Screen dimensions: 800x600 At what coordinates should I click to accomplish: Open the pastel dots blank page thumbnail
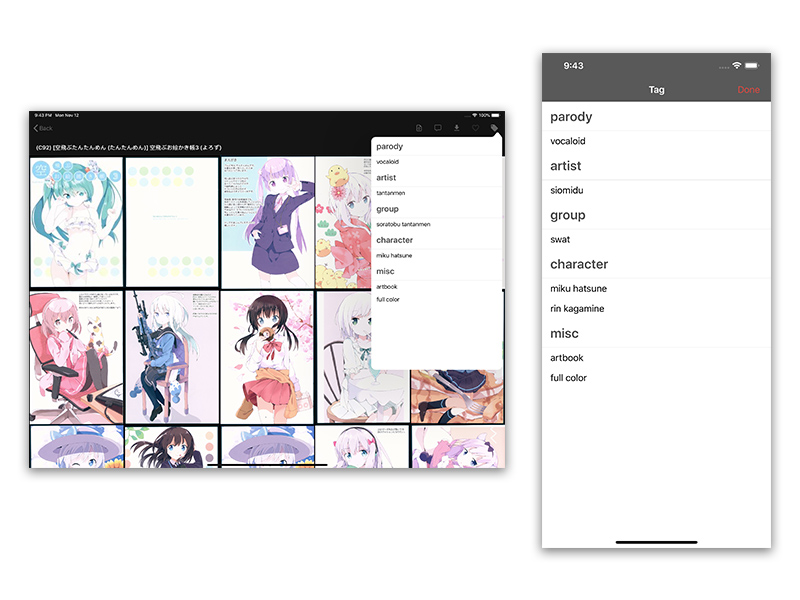172,222
